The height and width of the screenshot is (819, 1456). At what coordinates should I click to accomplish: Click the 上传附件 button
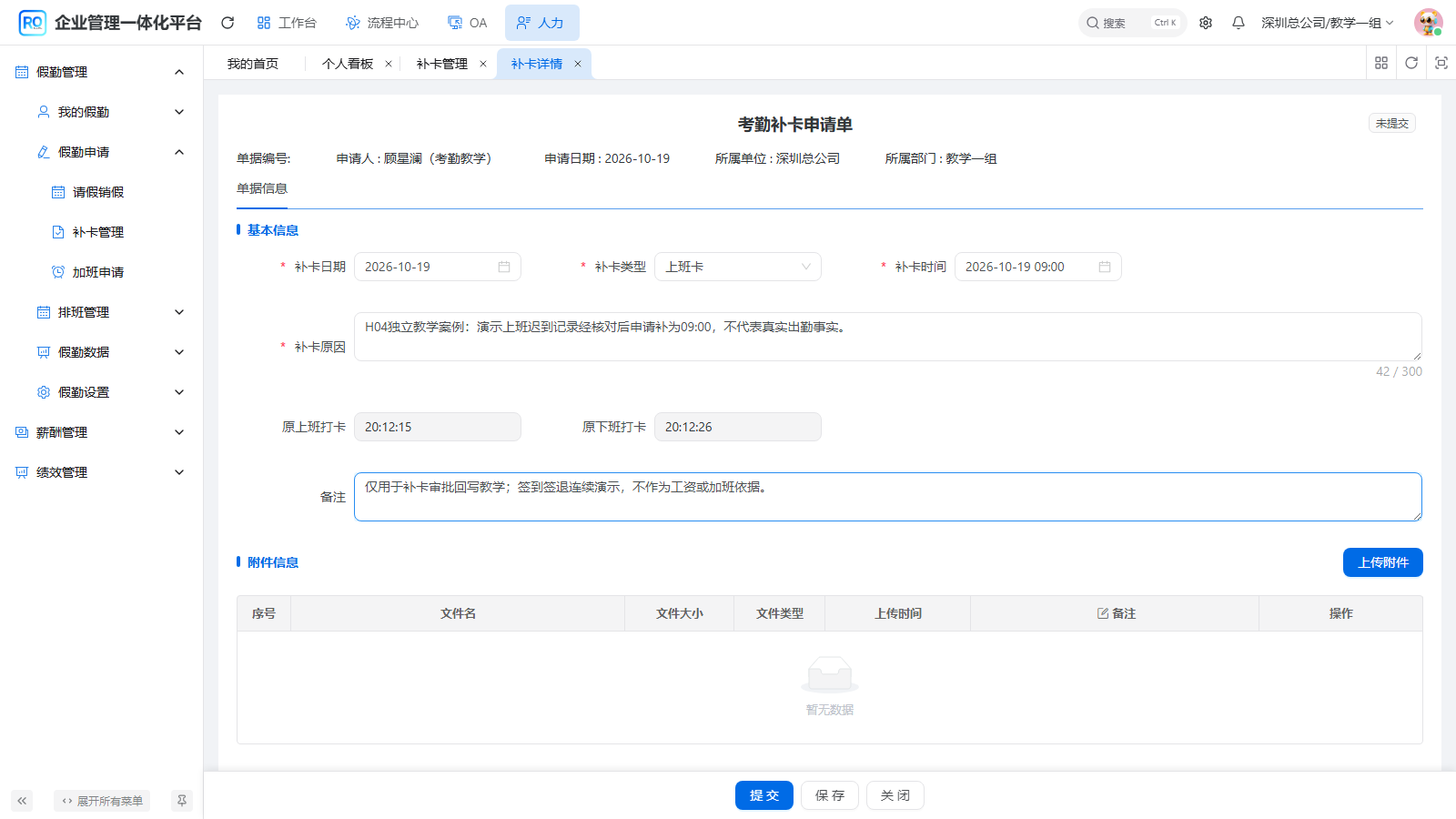1383,562
